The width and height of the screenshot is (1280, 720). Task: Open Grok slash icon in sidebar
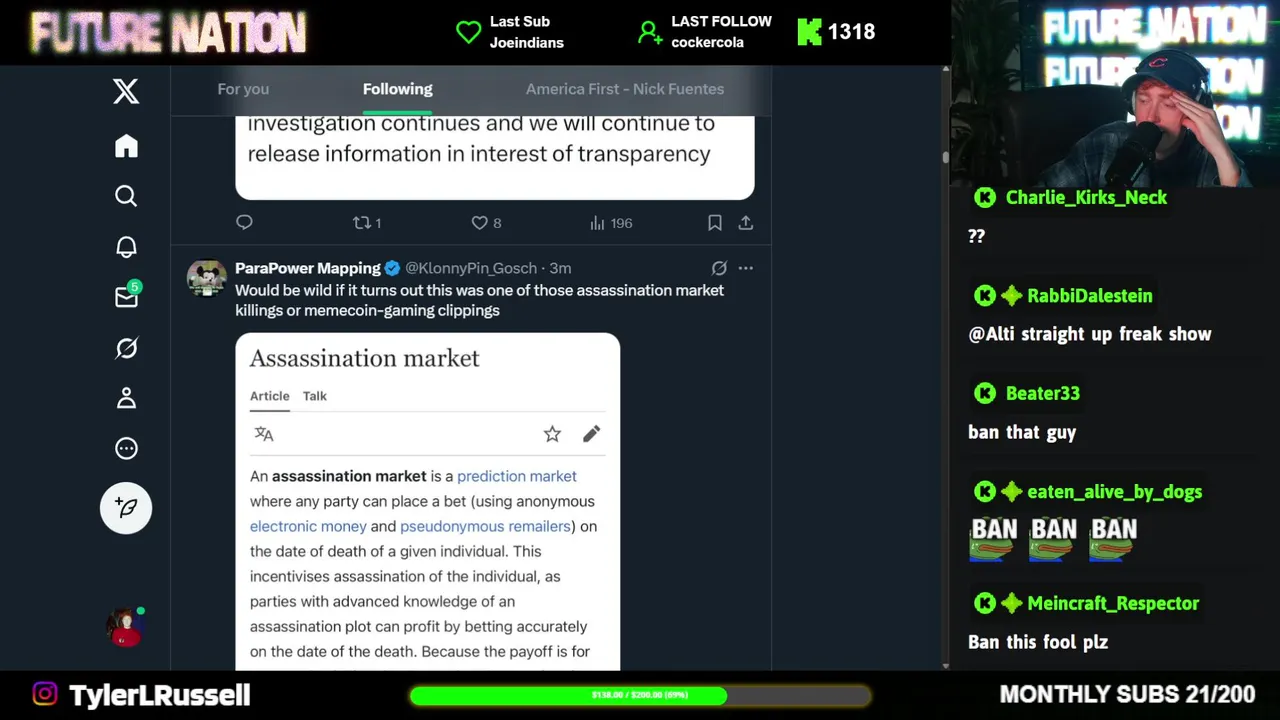tap(126, 348)
